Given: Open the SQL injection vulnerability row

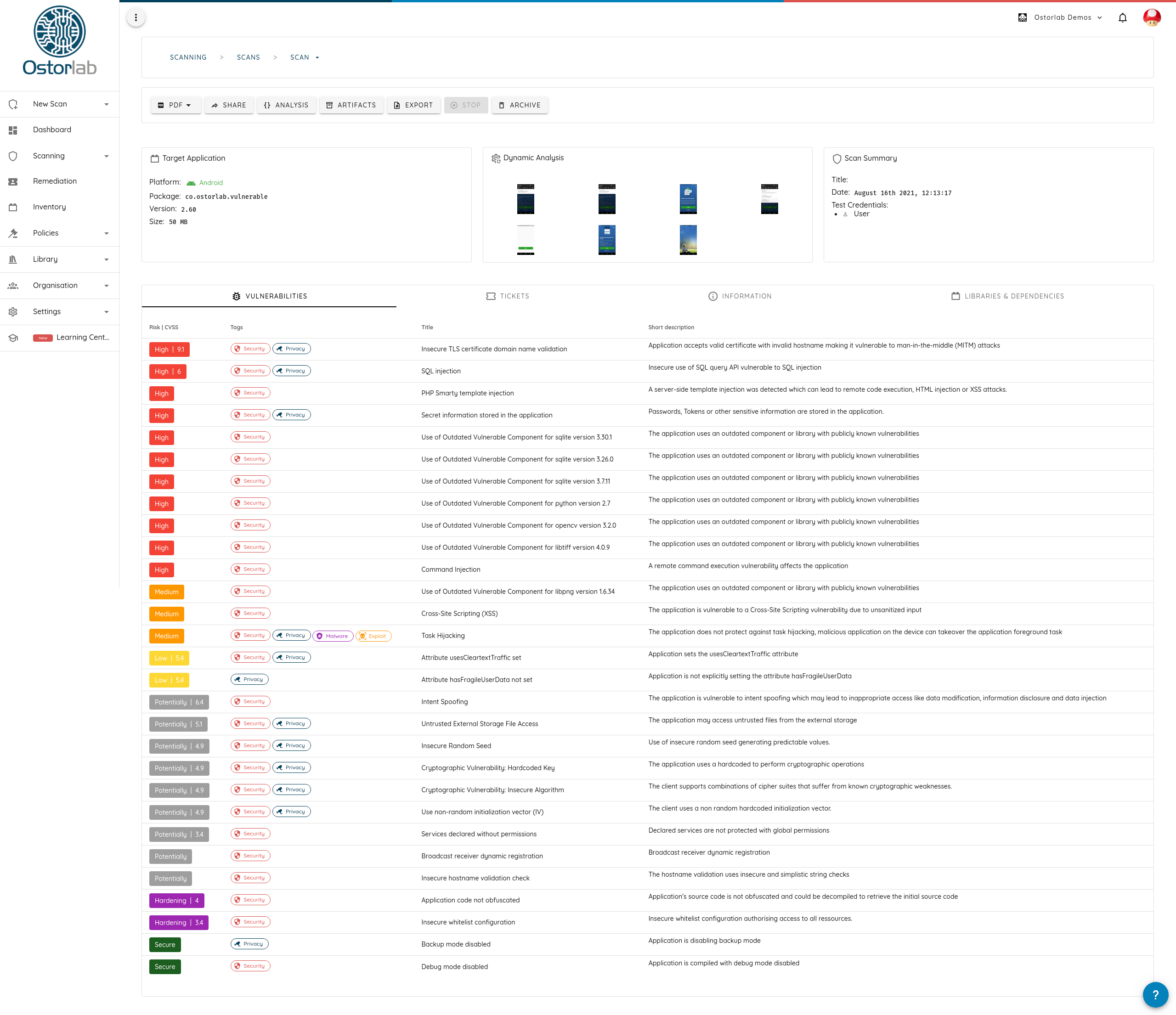Looking at the screenshot, I should click(x=441, y=371).
